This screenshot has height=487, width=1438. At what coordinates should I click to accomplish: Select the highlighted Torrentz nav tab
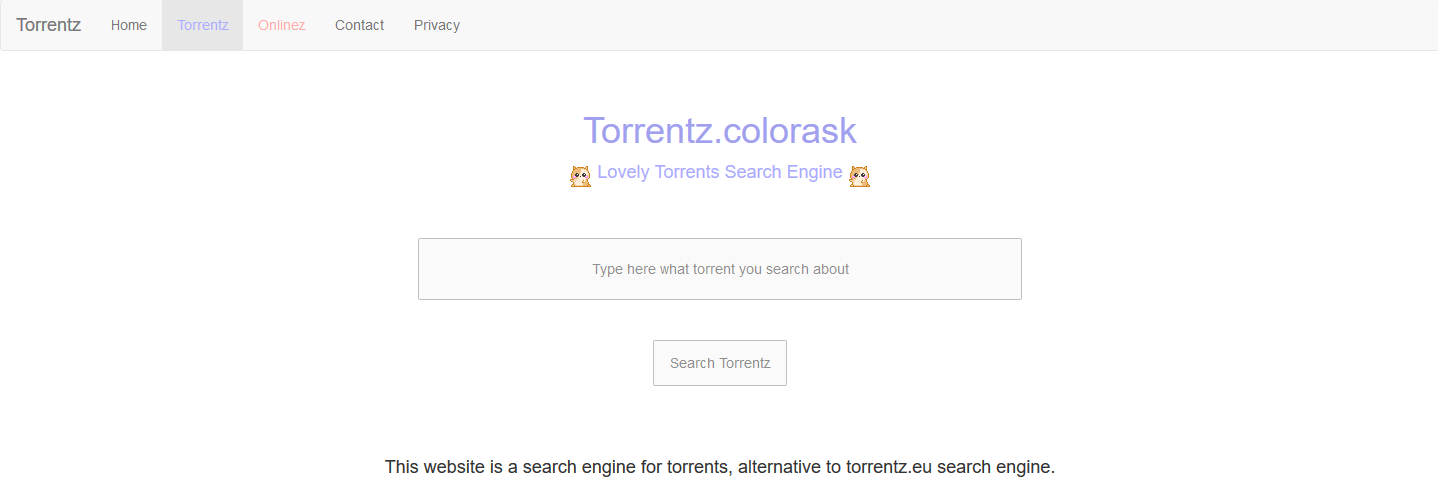[203, 25]
